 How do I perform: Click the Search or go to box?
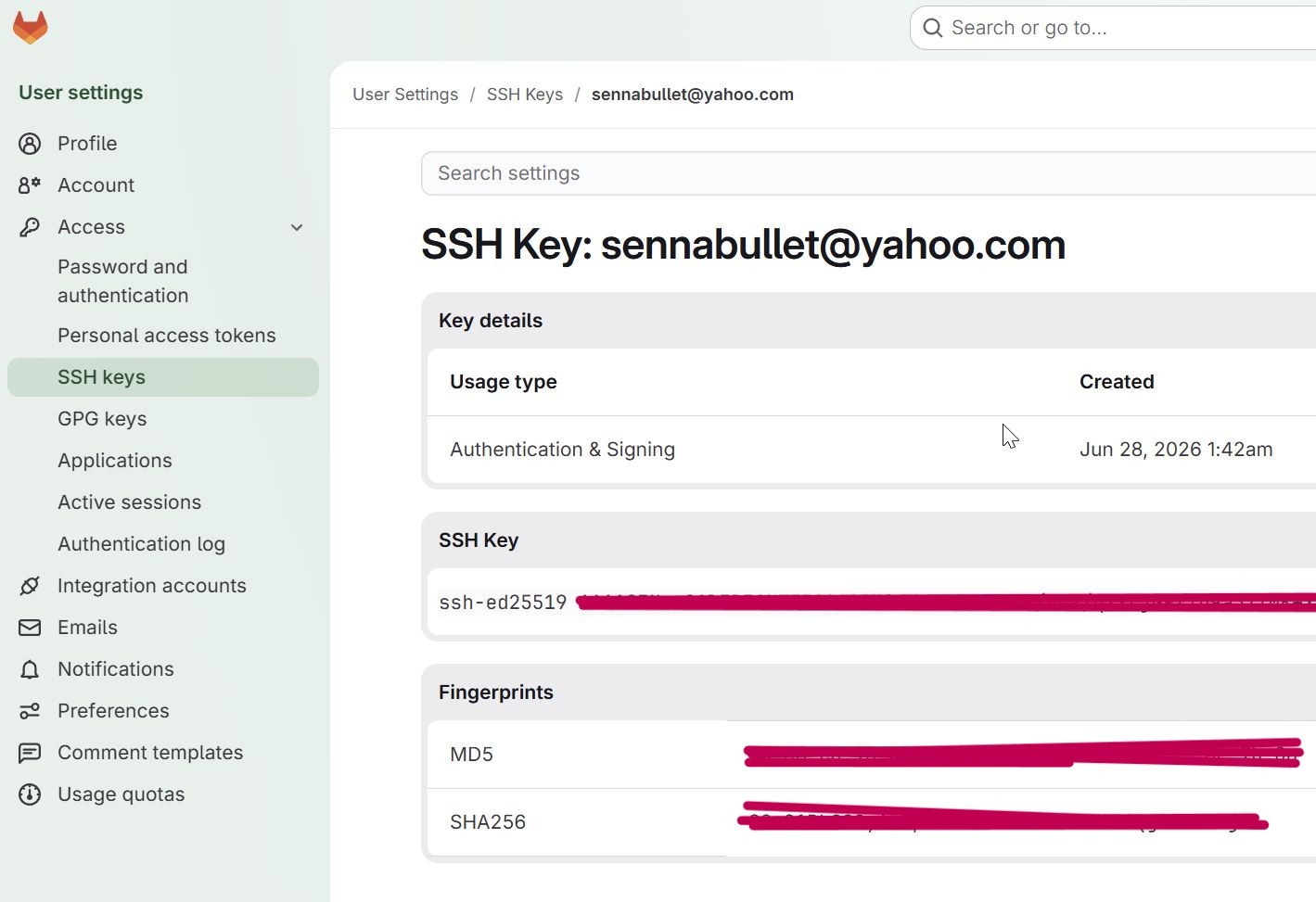(x=1113, y=28)
